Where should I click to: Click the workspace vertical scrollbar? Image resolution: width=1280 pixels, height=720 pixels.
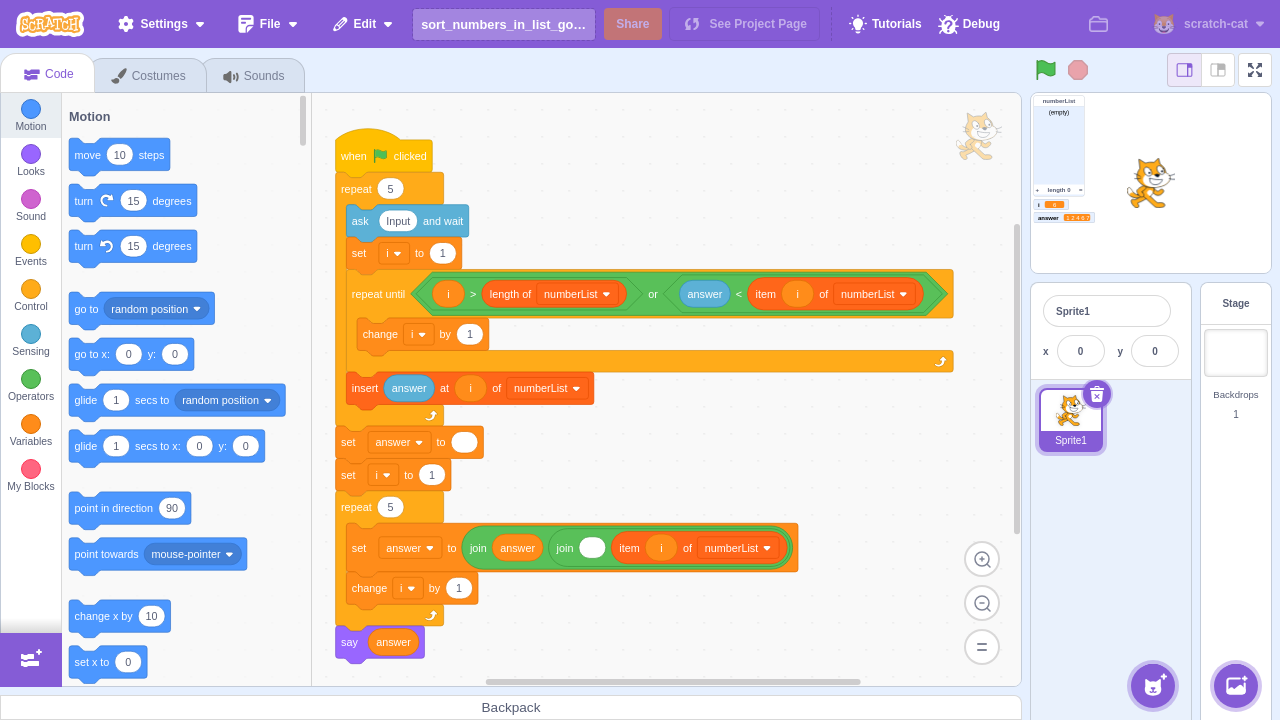(x=1017, y=379)
